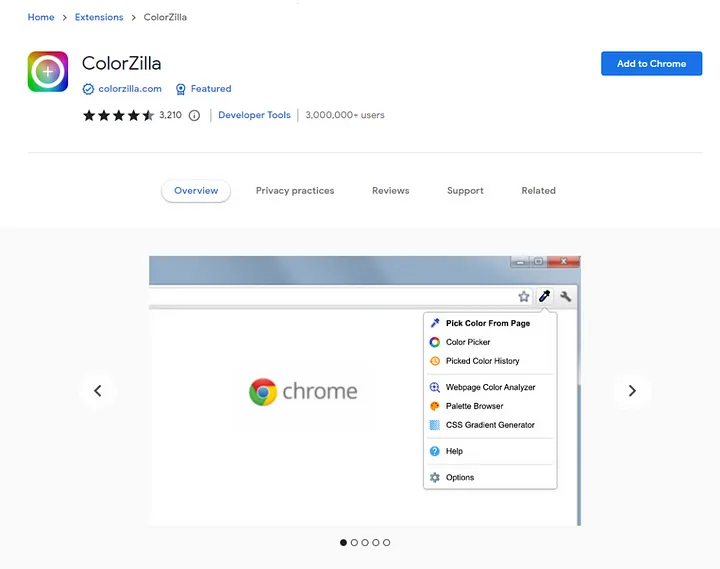Image resolution: width=720 pixels, height=569 pixels.
Task: Open the Developer Tools category link
Action: pos(254,115)
